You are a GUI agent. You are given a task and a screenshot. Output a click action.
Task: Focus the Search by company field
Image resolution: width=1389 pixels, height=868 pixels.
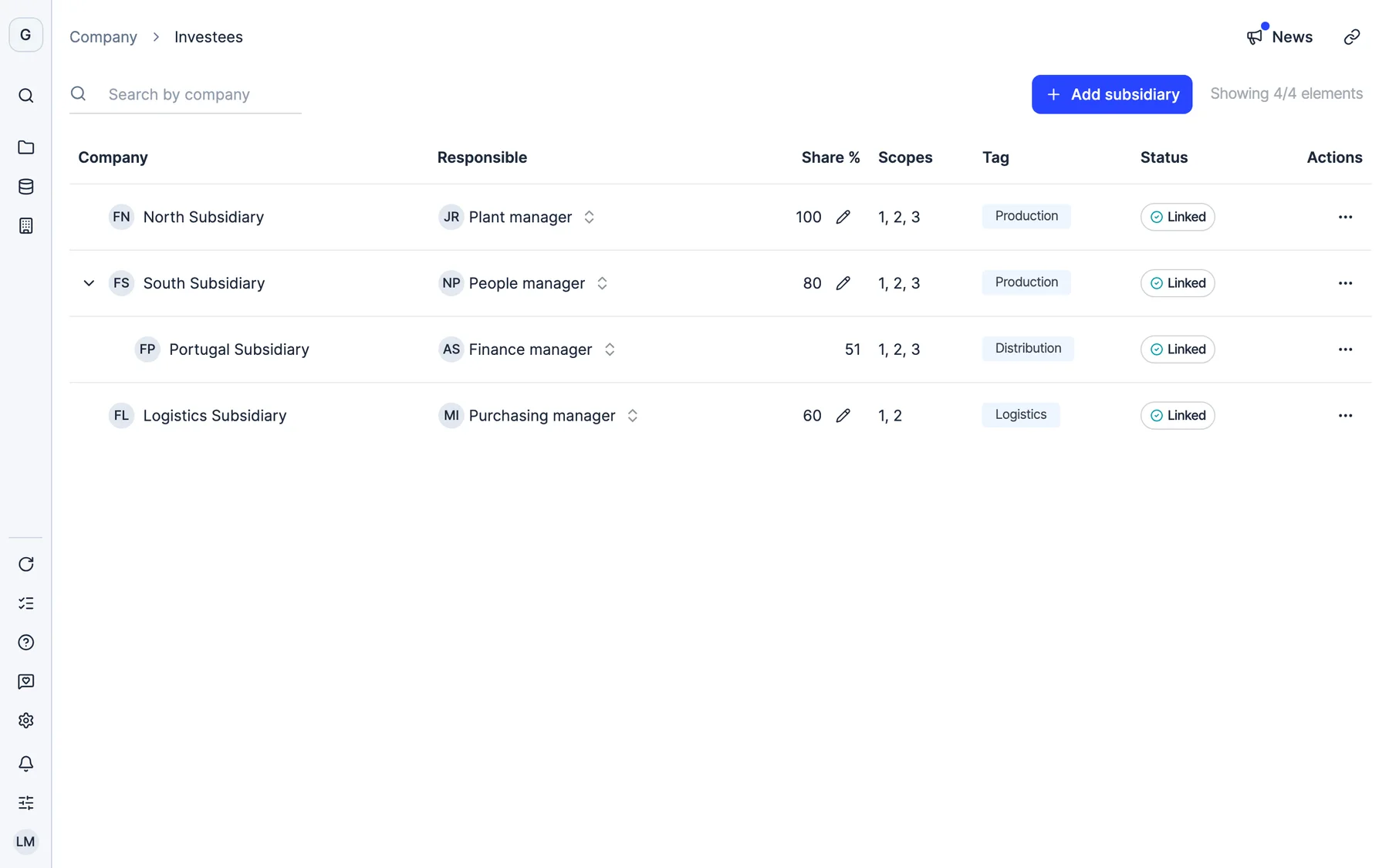[185, 94]
